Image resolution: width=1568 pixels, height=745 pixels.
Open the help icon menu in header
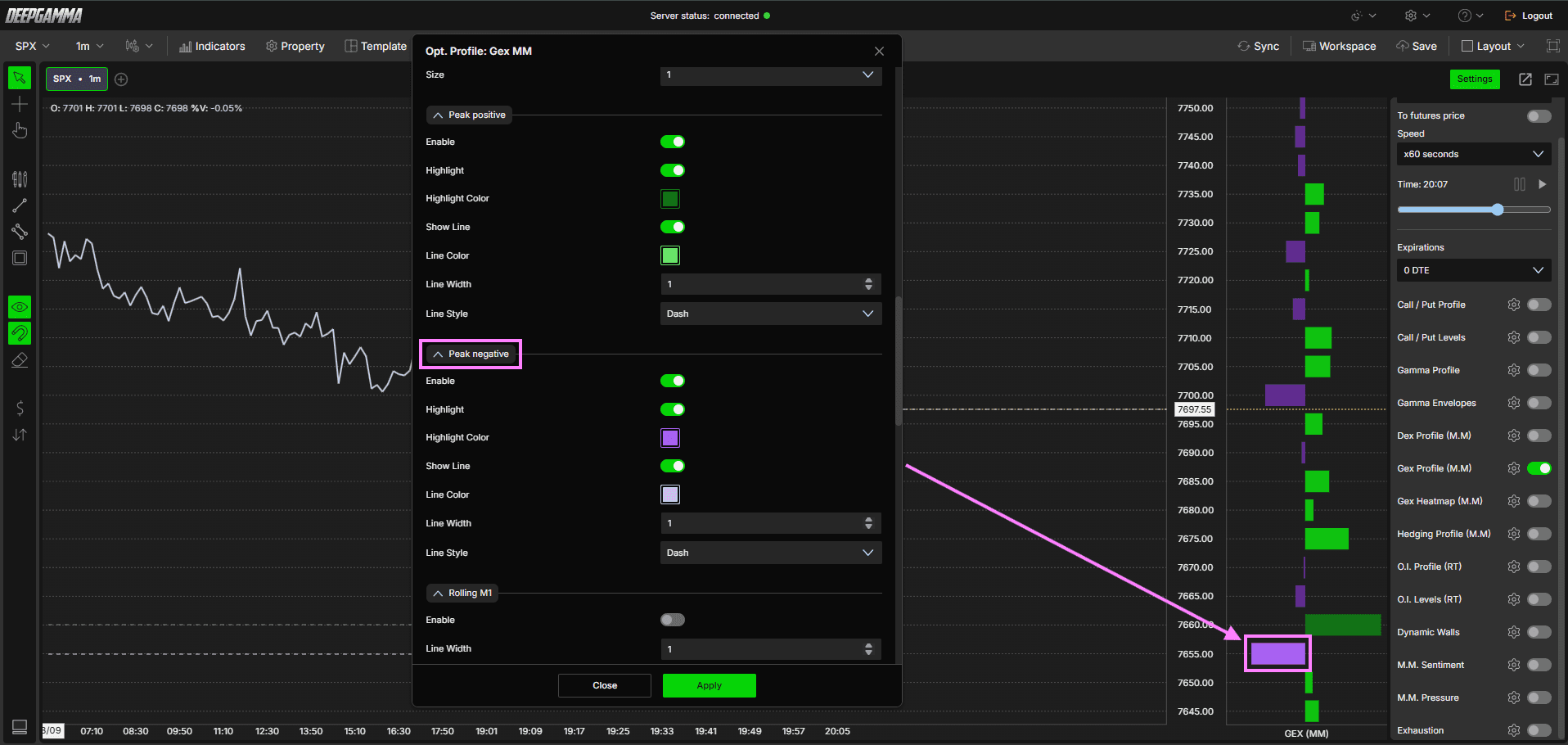[x=1471, y=16]
